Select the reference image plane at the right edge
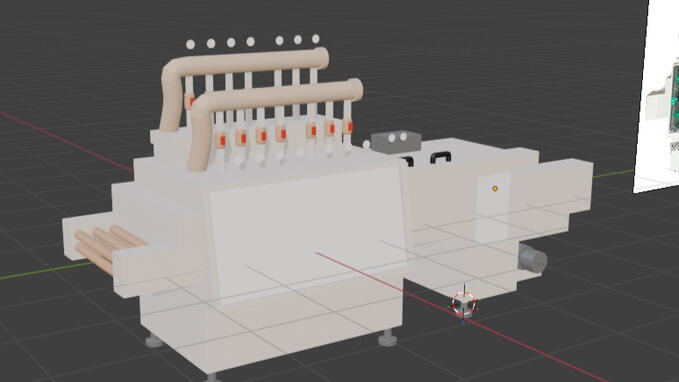The height and width of the screenshot is (382, 679). click(656, 95)
